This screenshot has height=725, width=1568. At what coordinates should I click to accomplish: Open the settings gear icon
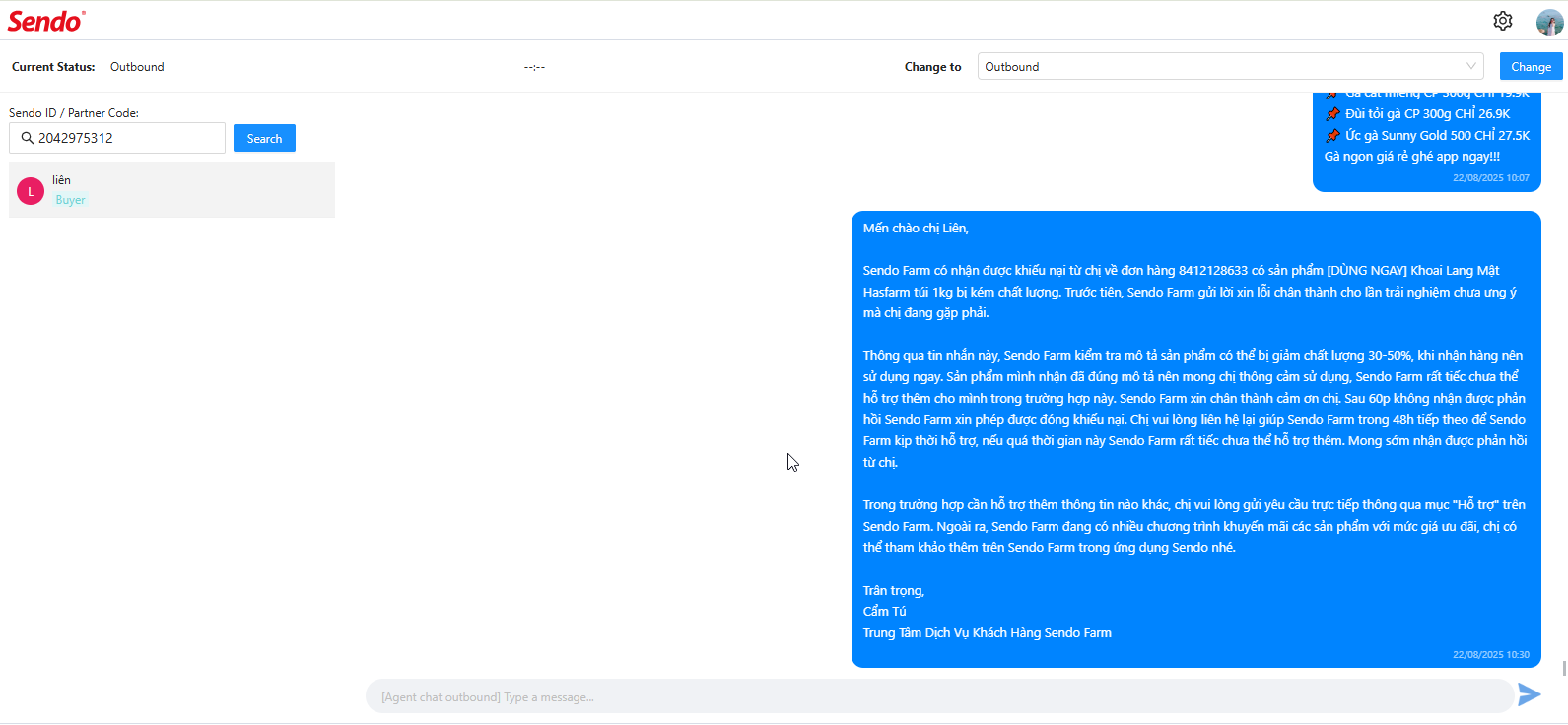pyautogui.click(x=1503, y=21)
